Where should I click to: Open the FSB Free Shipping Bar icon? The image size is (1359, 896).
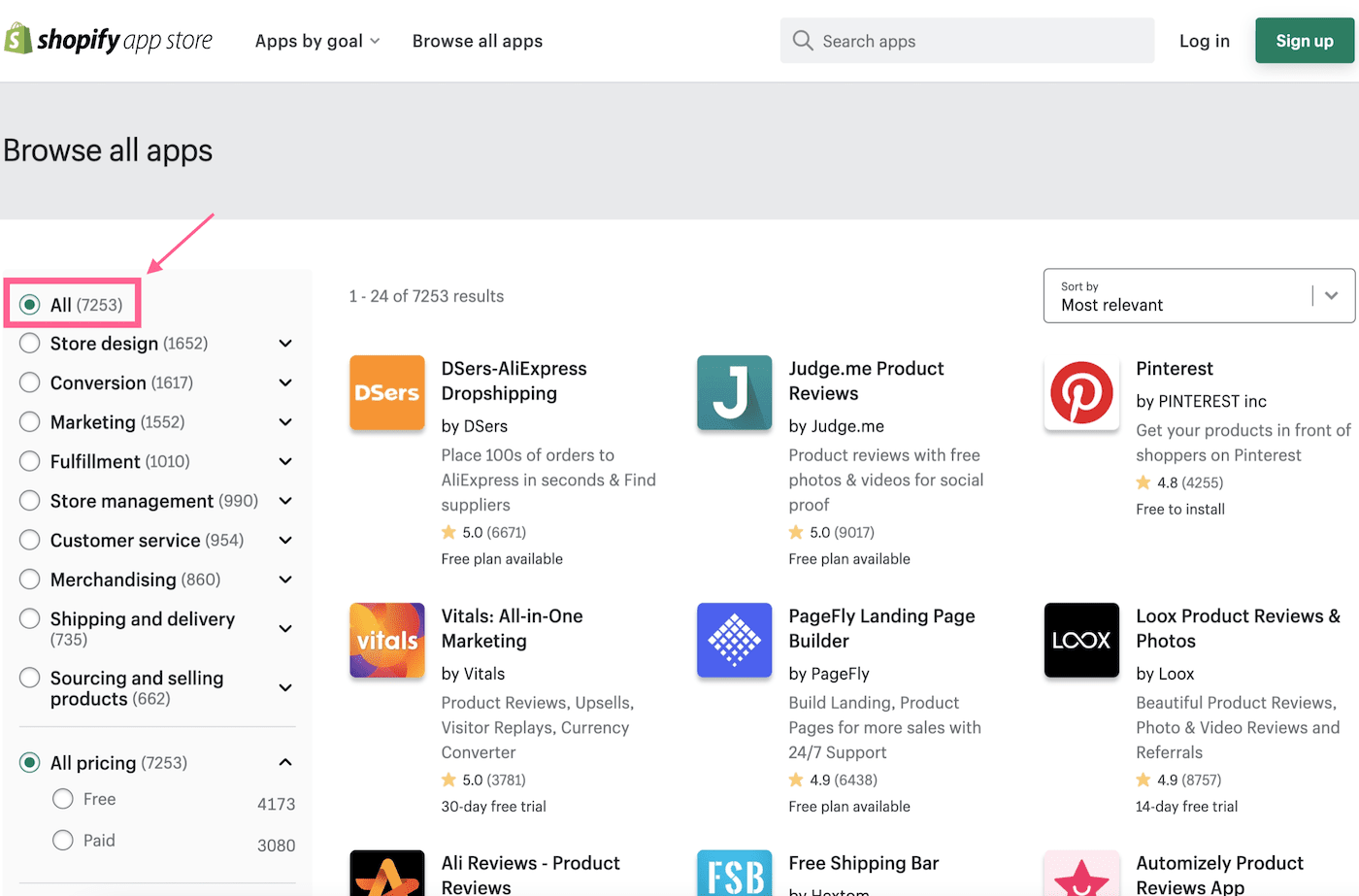735,873
